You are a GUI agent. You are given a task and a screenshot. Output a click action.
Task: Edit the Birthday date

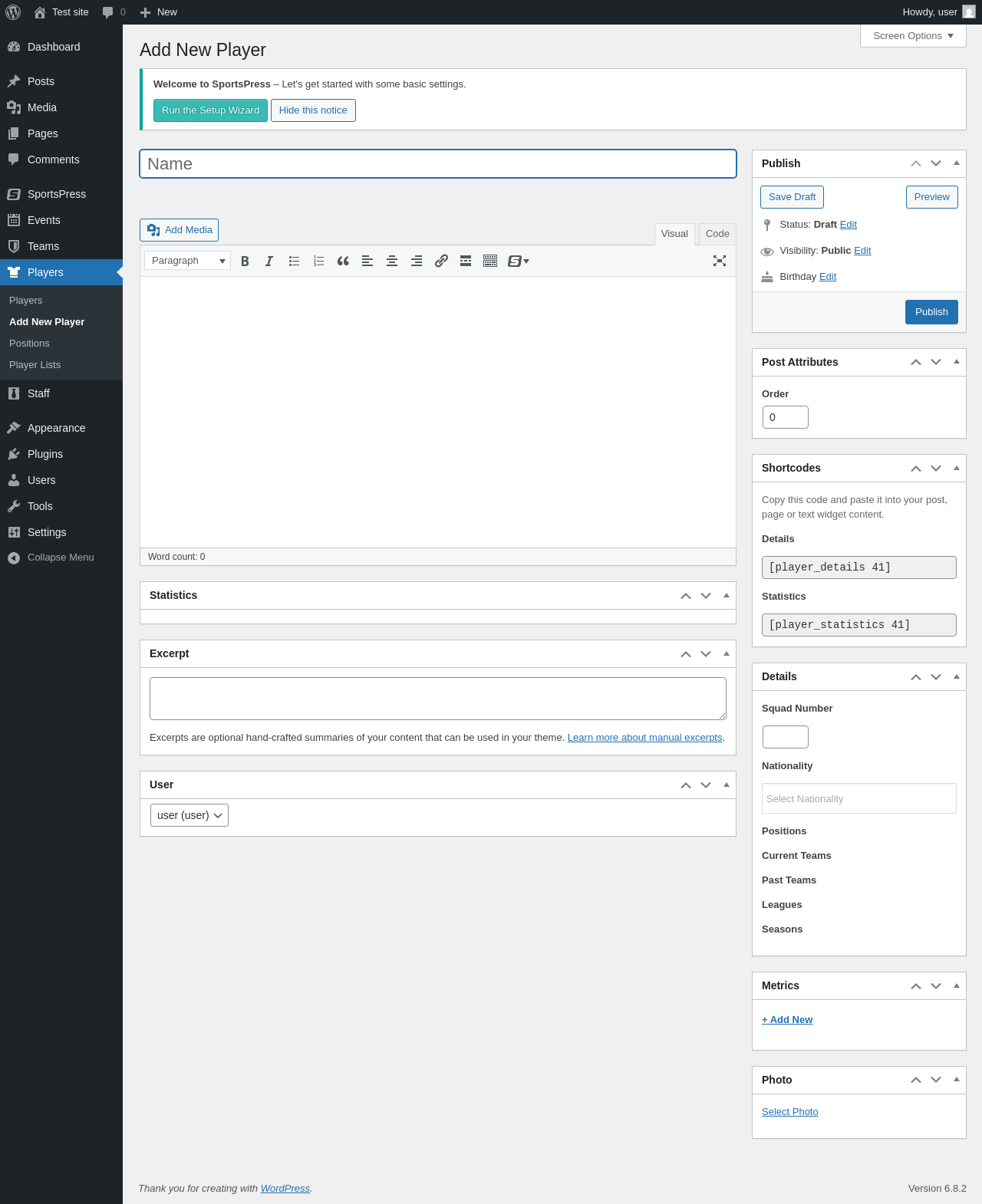(828, 277)
